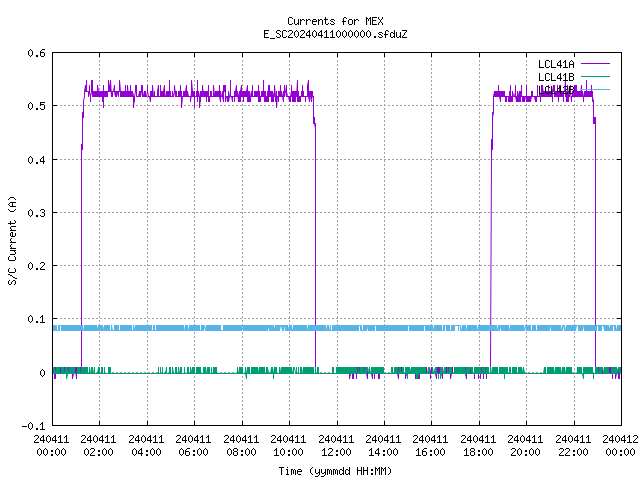Image resolution: width=640 pixels, height=480 pixels.
Task: Click the 0.5 y-axis tick label
Action: tap(36, 106)
